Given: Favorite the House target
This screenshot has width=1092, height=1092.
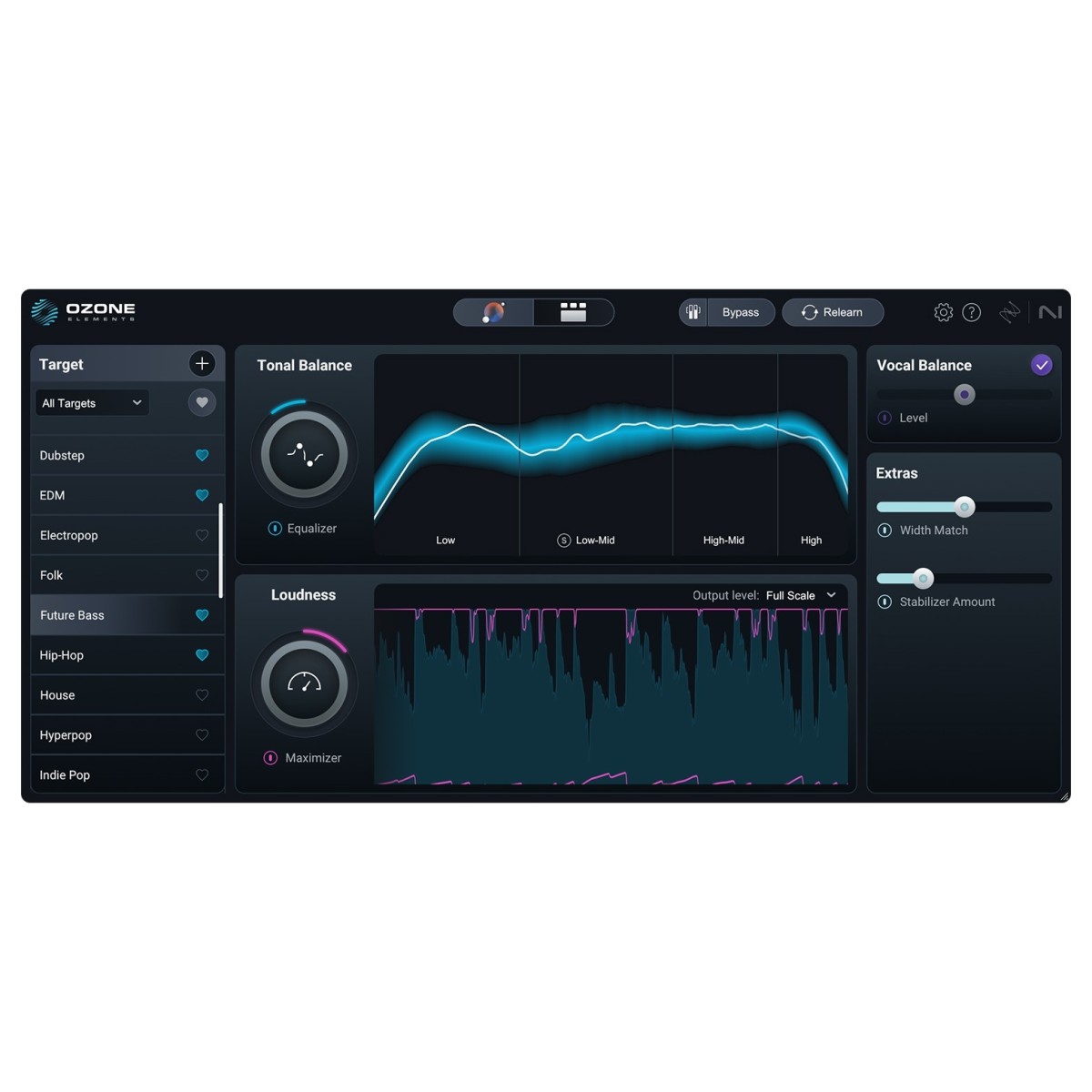Looking at the screenshot, I should pos(202,694).
